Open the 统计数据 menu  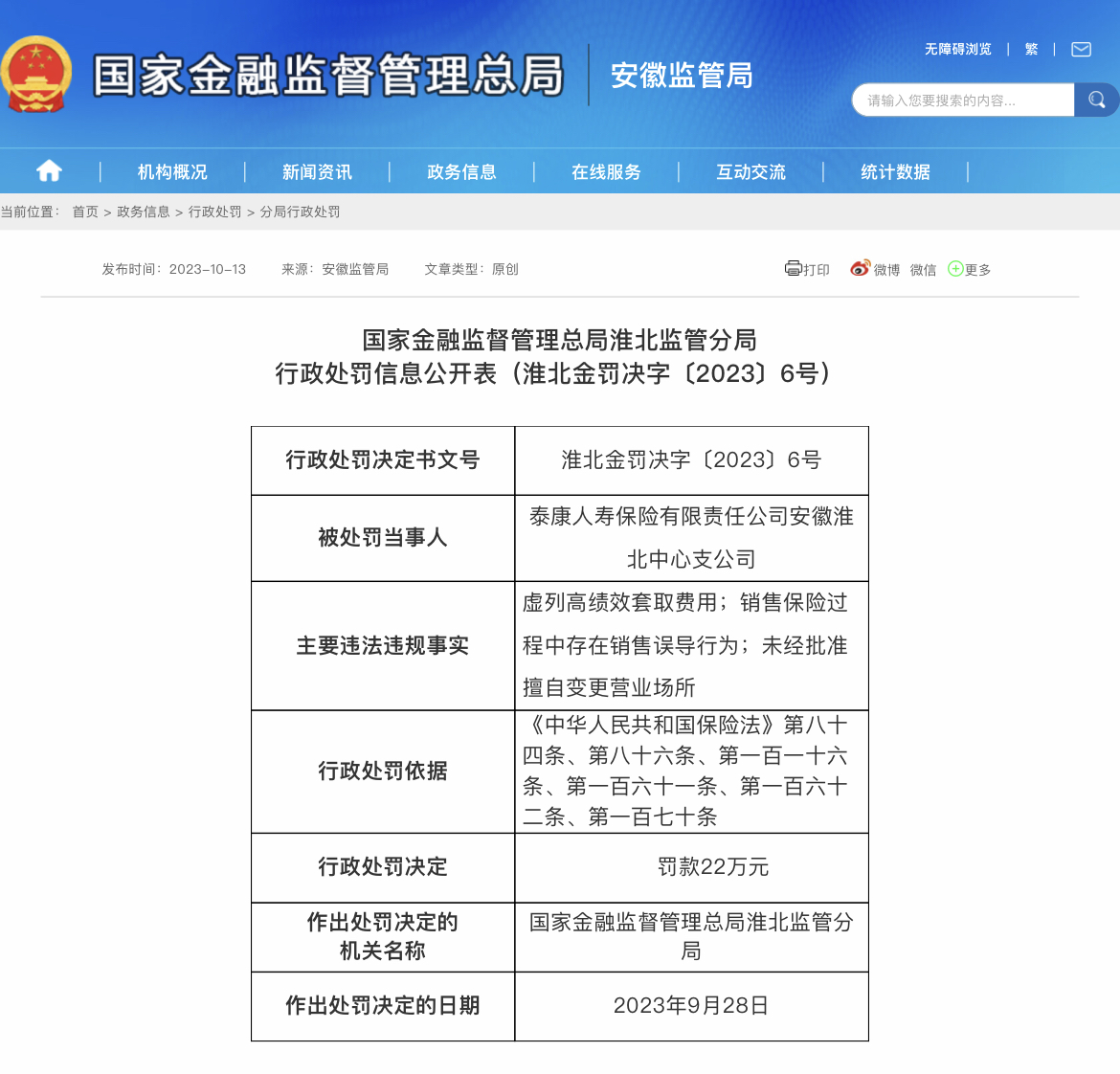(x=895, y=172)
